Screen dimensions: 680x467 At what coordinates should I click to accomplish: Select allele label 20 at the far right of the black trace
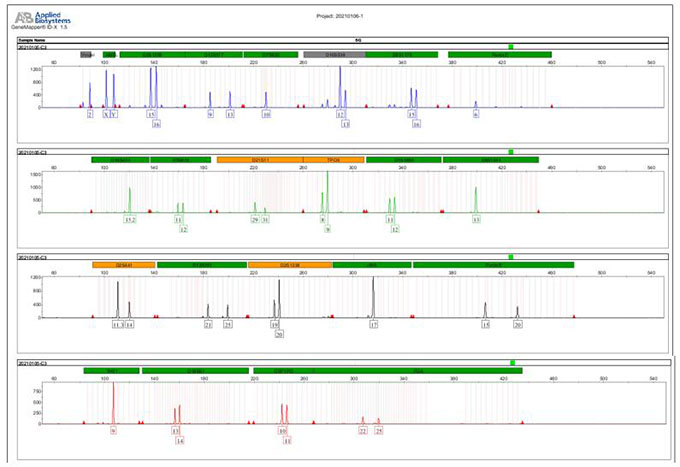(517, 324)
